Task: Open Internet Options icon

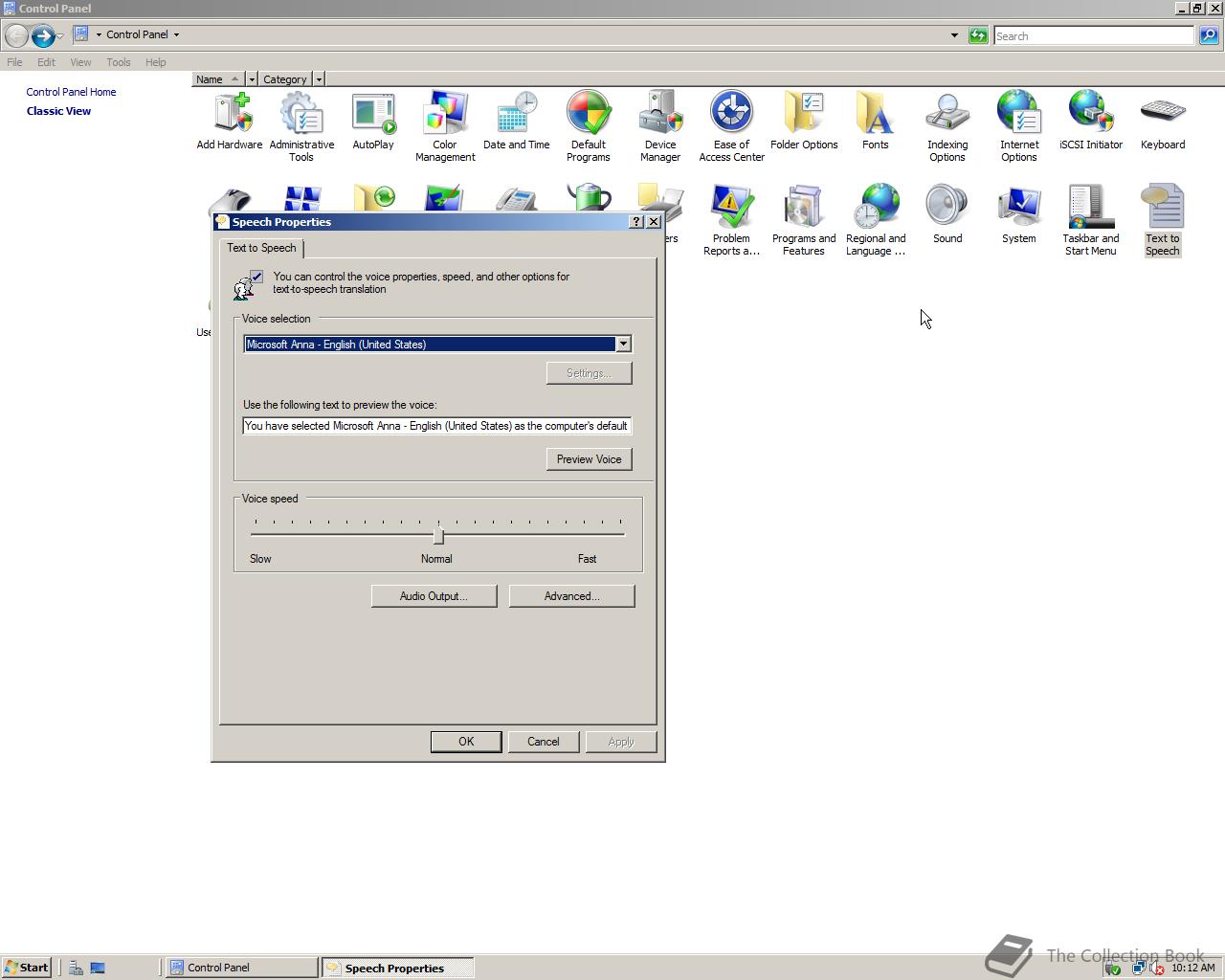Action: click(1019, 126)
